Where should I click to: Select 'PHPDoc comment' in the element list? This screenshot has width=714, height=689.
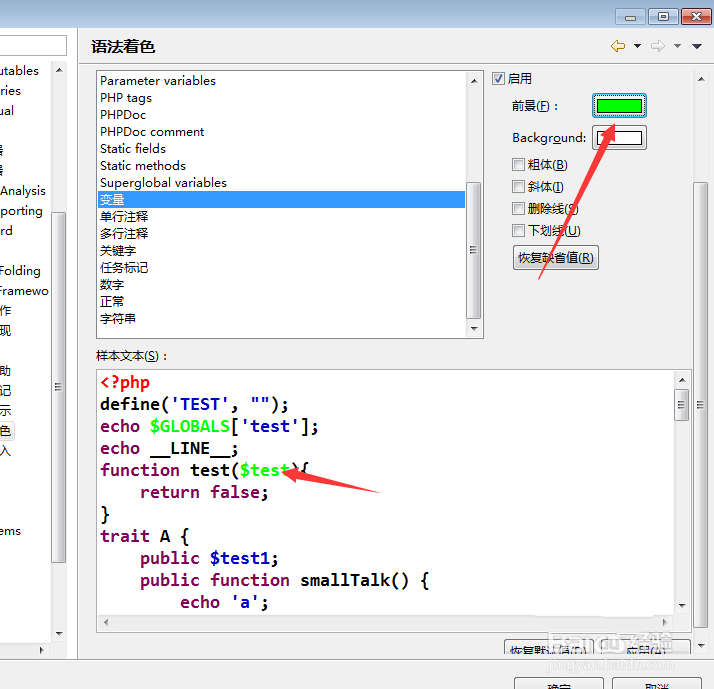[281, 132]
